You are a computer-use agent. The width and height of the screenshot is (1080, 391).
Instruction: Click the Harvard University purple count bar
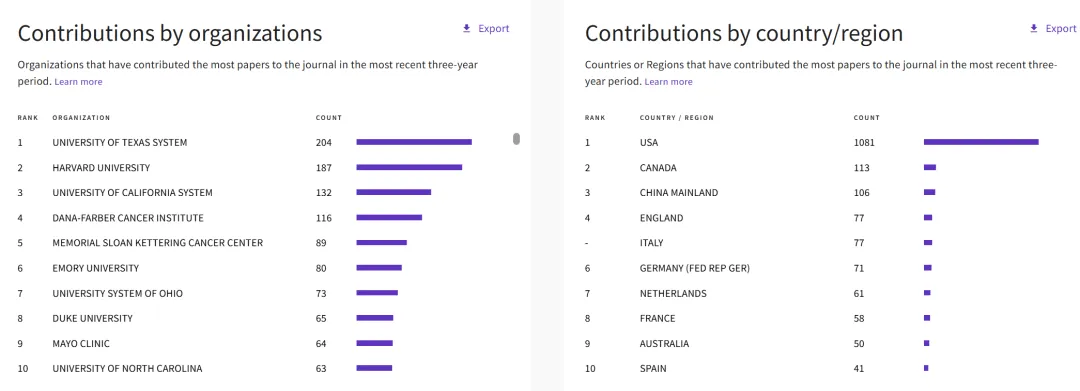click(x=409, y=167)
